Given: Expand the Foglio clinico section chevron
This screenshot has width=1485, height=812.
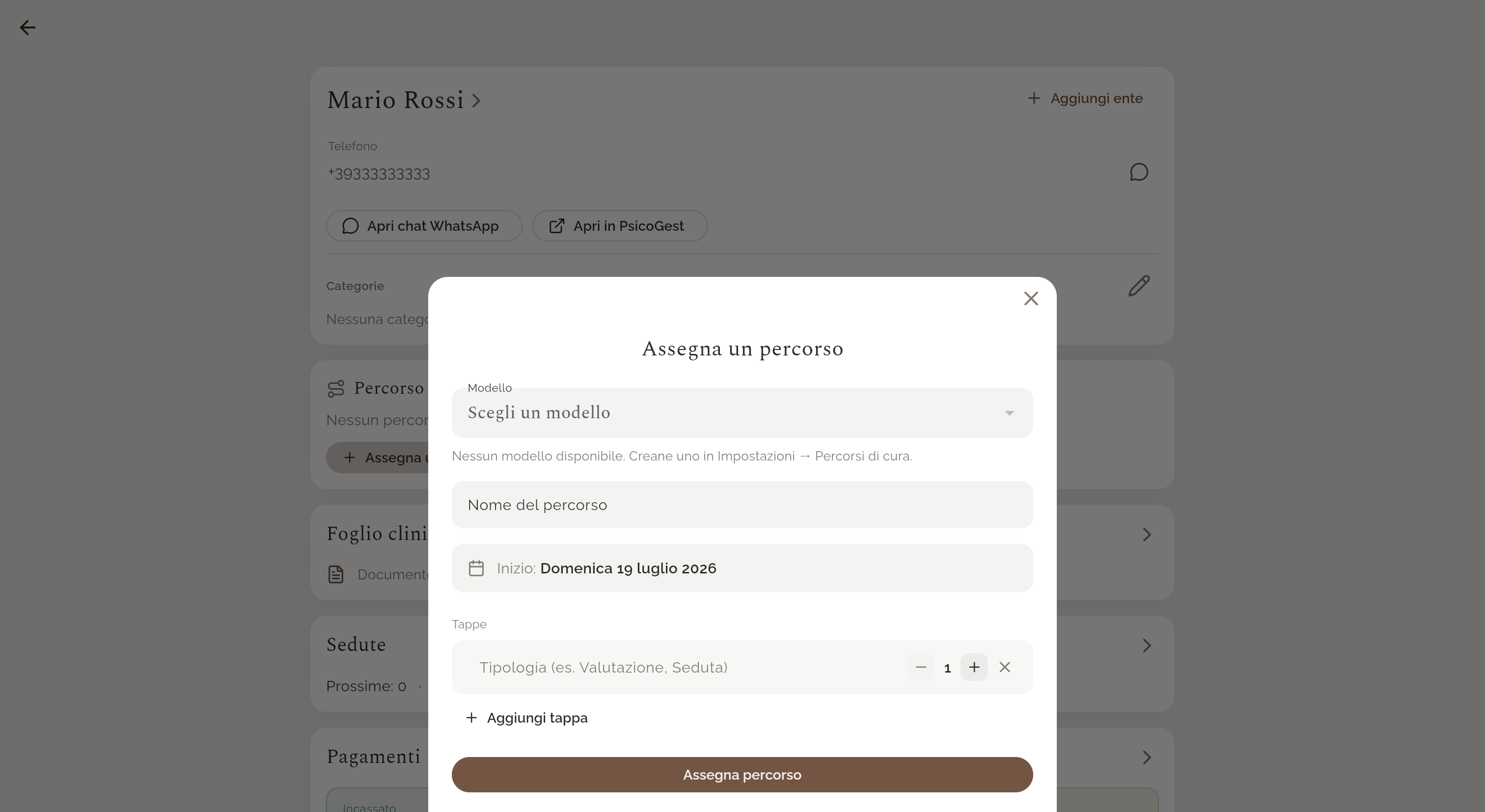Looking at the screenshot, I should 1147,535.
